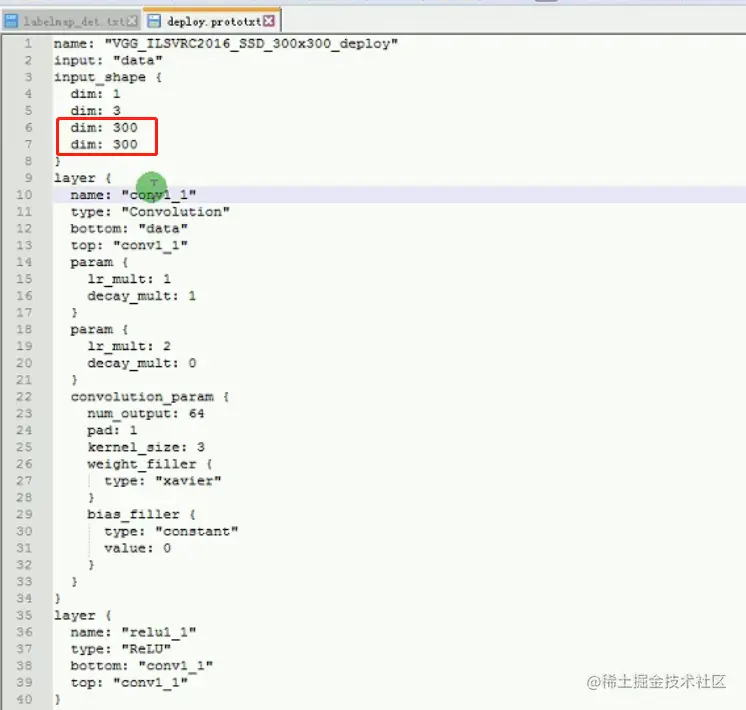Click save icon on deploy.prototxt tab
This screenshot has height=710, width=746.
pyautogui.click(x=154, y=21)
